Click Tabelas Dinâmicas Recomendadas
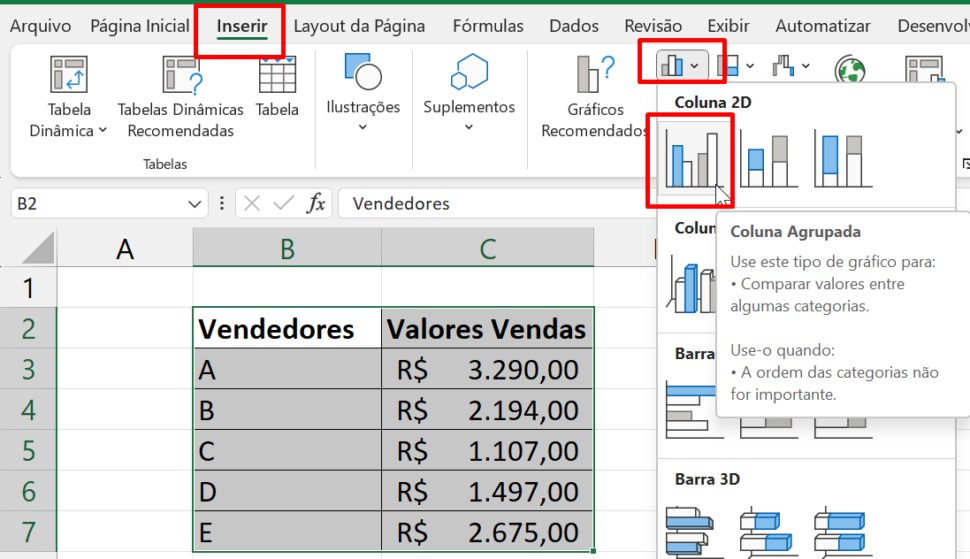This screenshot has height=559, width=970. coord(181,96)
